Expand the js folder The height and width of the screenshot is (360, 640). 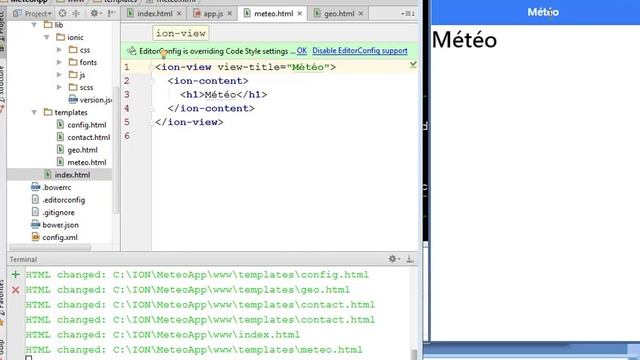(x=59, y=75)
